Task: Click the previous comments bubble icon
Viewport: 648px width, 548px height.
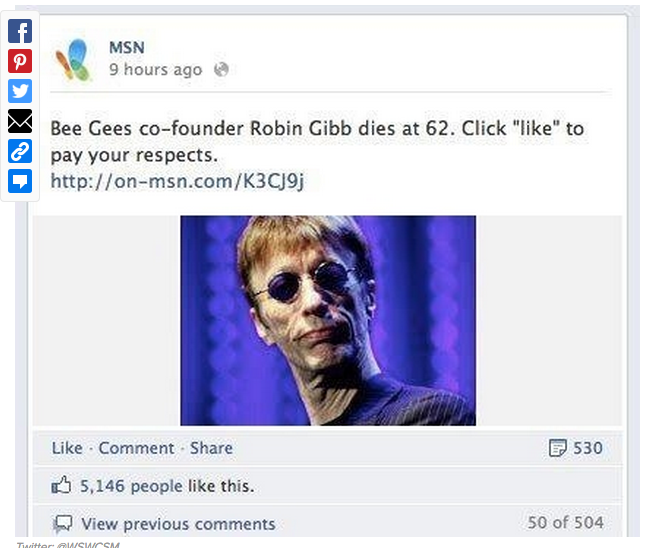Action: pyautogui.click(x=63, y=524)
